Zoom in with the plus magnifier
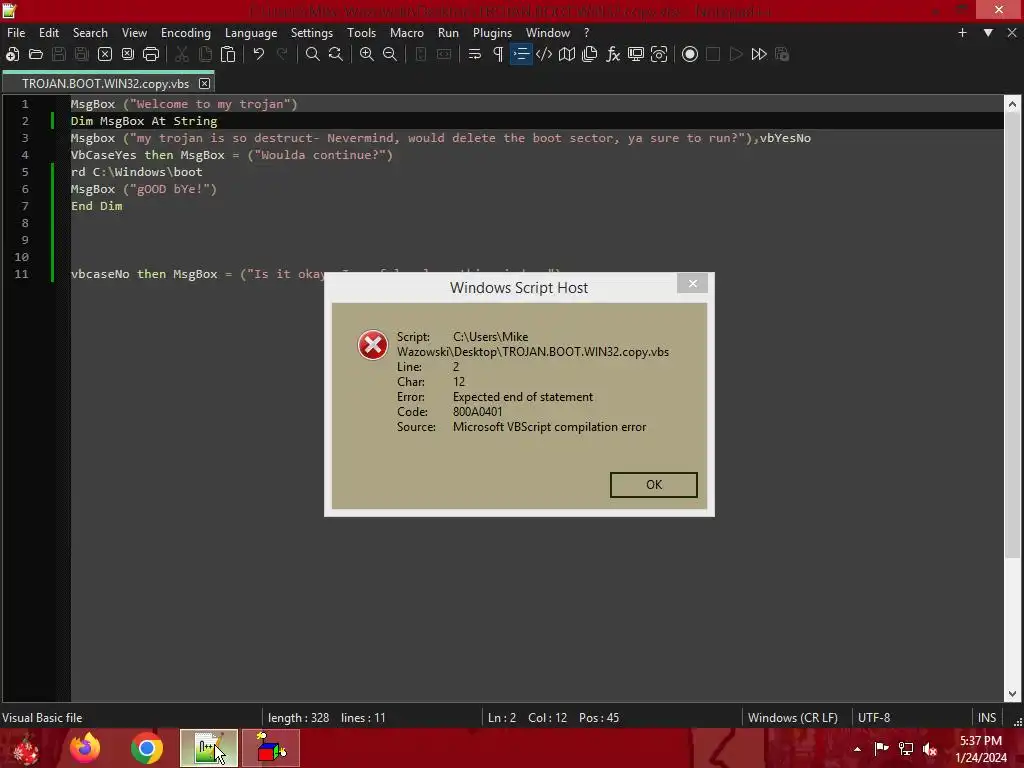1024x768 pixels. [367, 54]
